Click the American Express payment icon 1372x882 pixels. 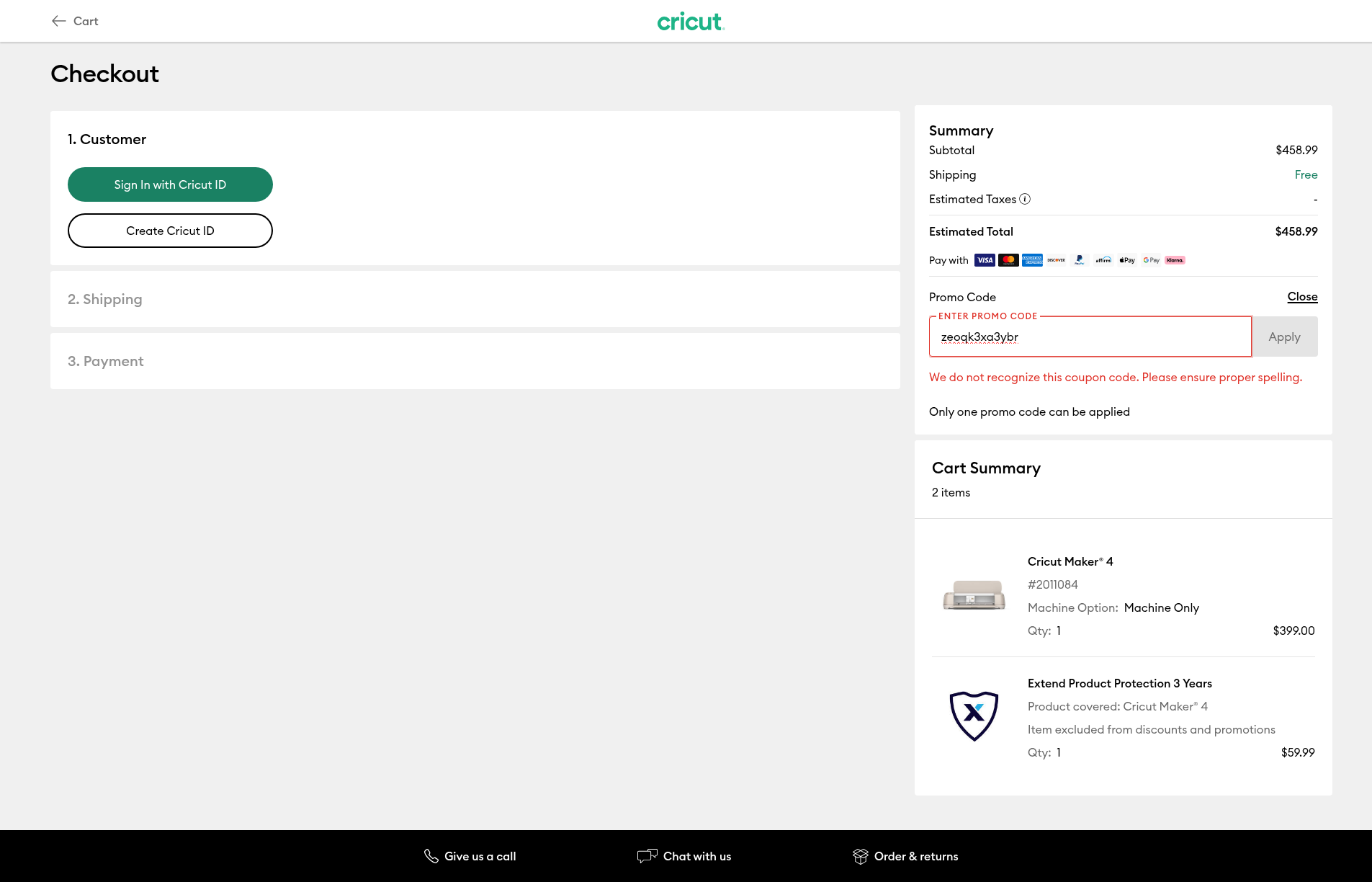click(1032, 260)
